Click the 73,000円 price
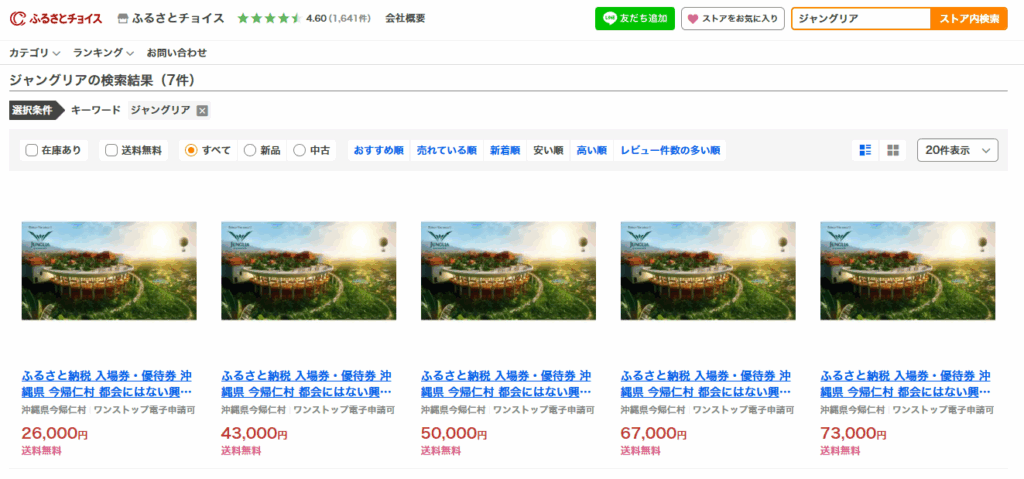This screenshot has width=1024, height=479. pyautogui.click(x=854, y=433)
